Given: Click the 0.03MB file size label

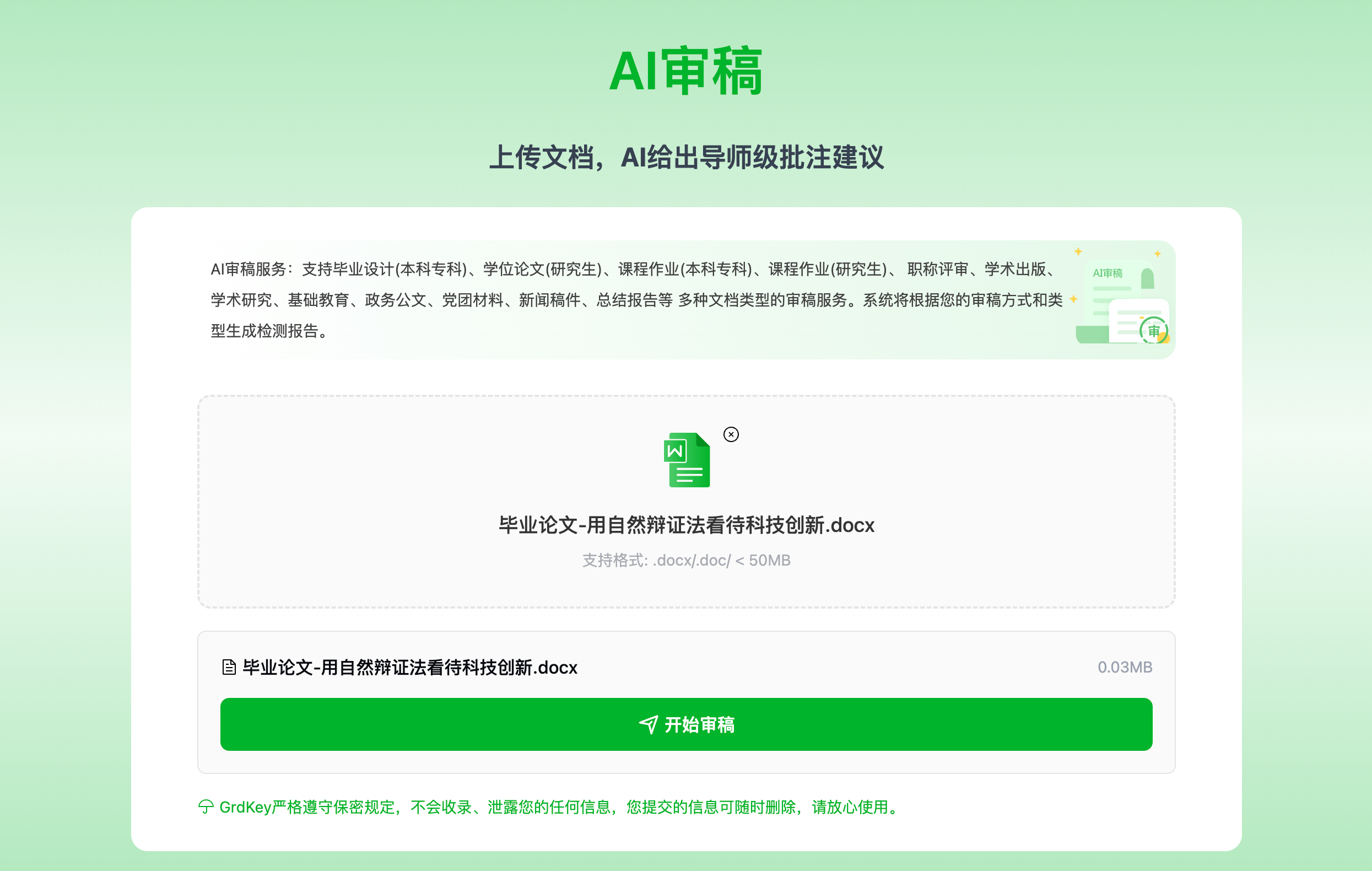Looking at the screenshot, I should click(1124, 667).
